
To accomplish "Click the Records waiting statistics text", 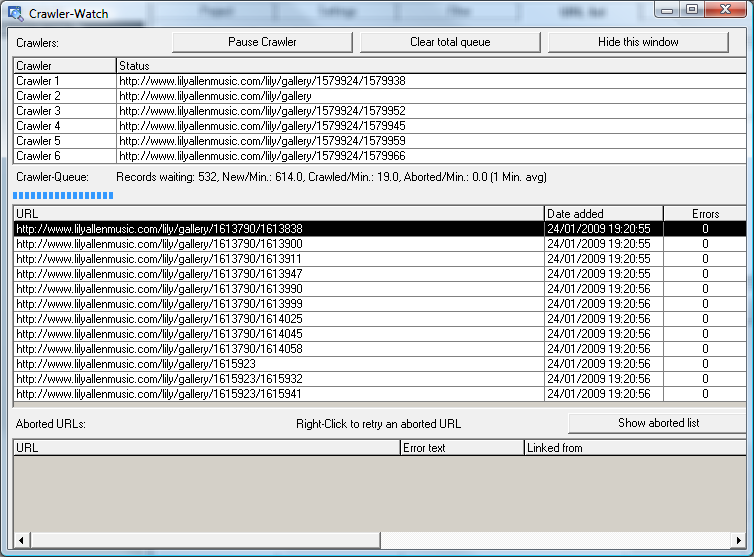I will [x=331, y=177].
